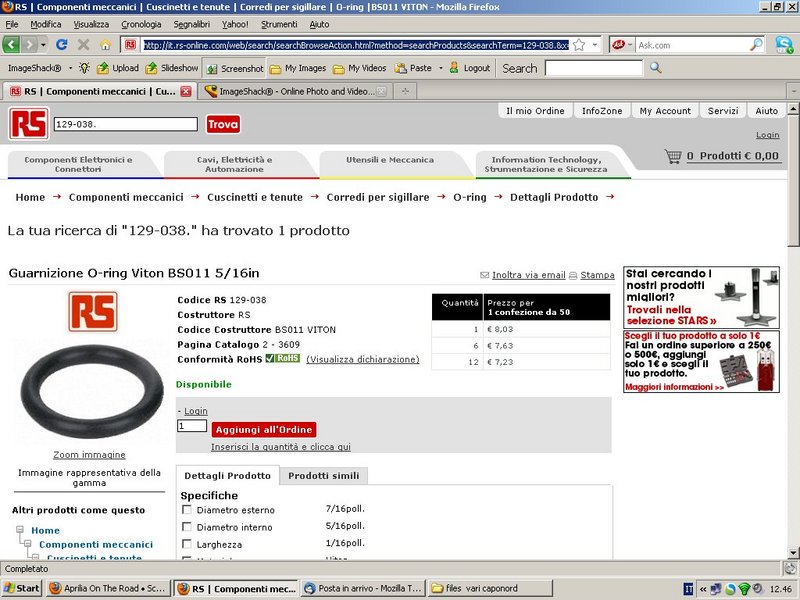Click the Stop loading X icon
Image resolution: width=800 pixels, height=600 pixels.
84,45
